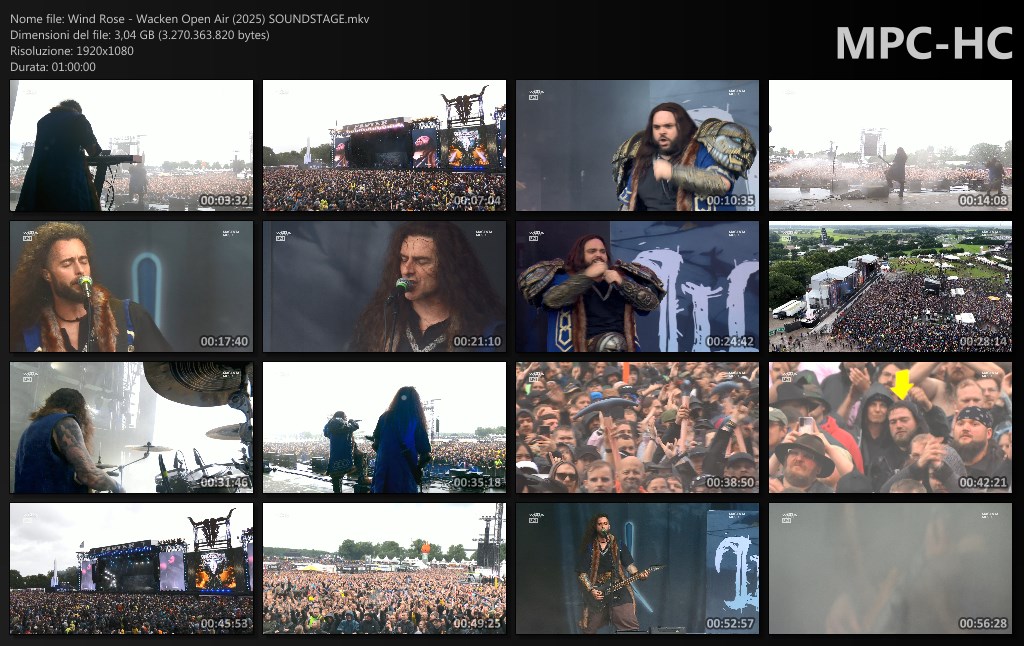Screen dimensions: 1024x646
Task: Click the crowd thumbnail at 00:38:50
Action: (x=637, y=428)
